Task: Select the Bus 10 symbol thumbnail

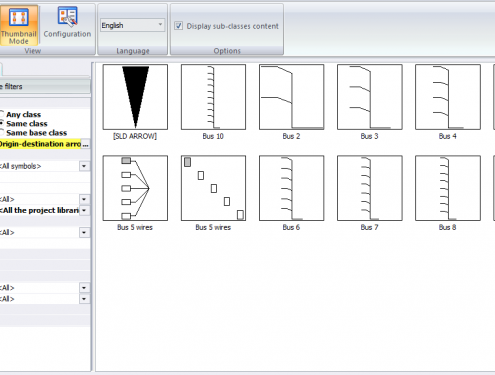Action: 213,97
